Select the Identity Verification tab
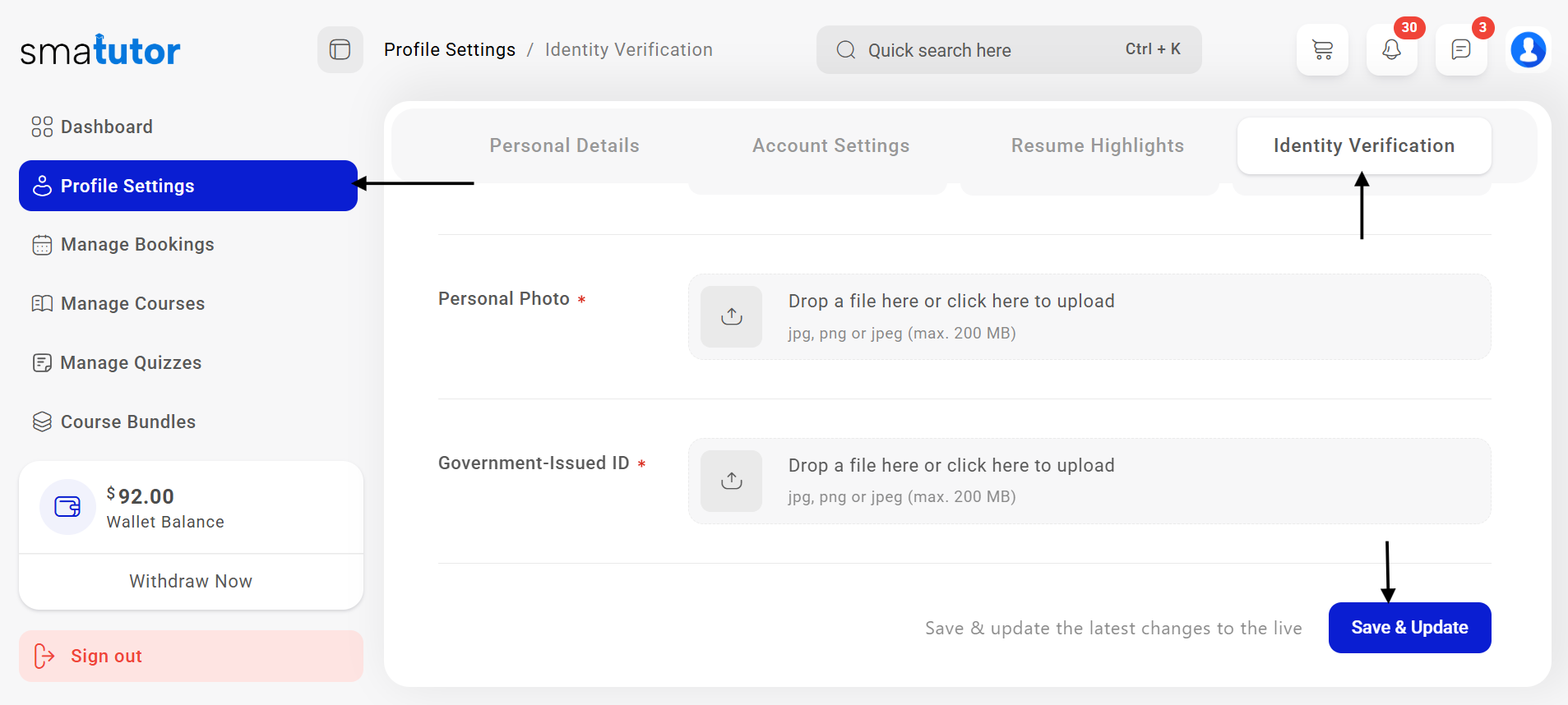 1363,145
